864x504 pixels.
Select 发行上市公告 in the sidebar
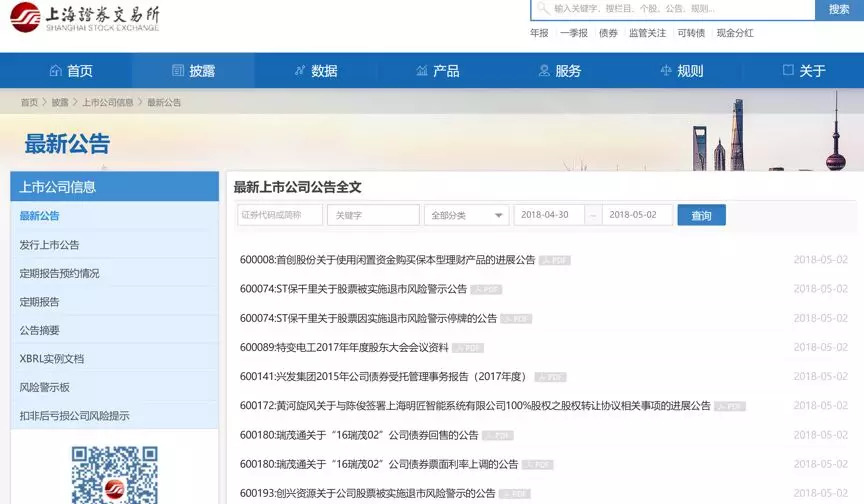115,245
